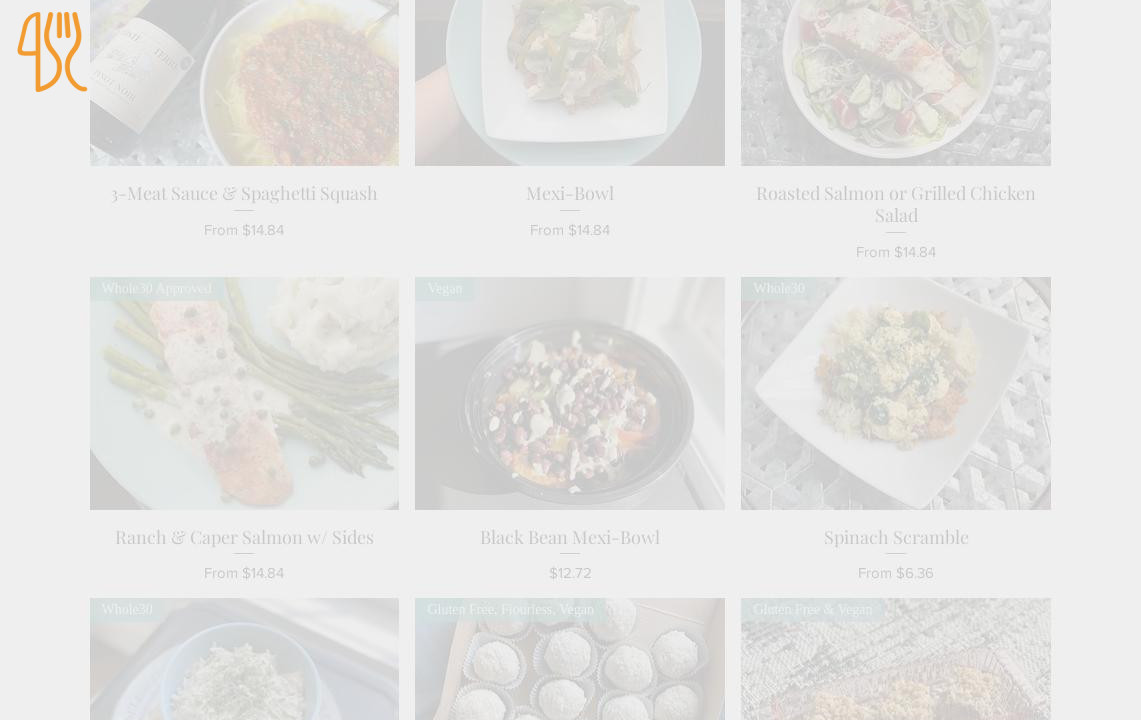The image size is (1141, 720).
Task: Open the Spinach Scramble title link
Action: click(x=896, y=537)
